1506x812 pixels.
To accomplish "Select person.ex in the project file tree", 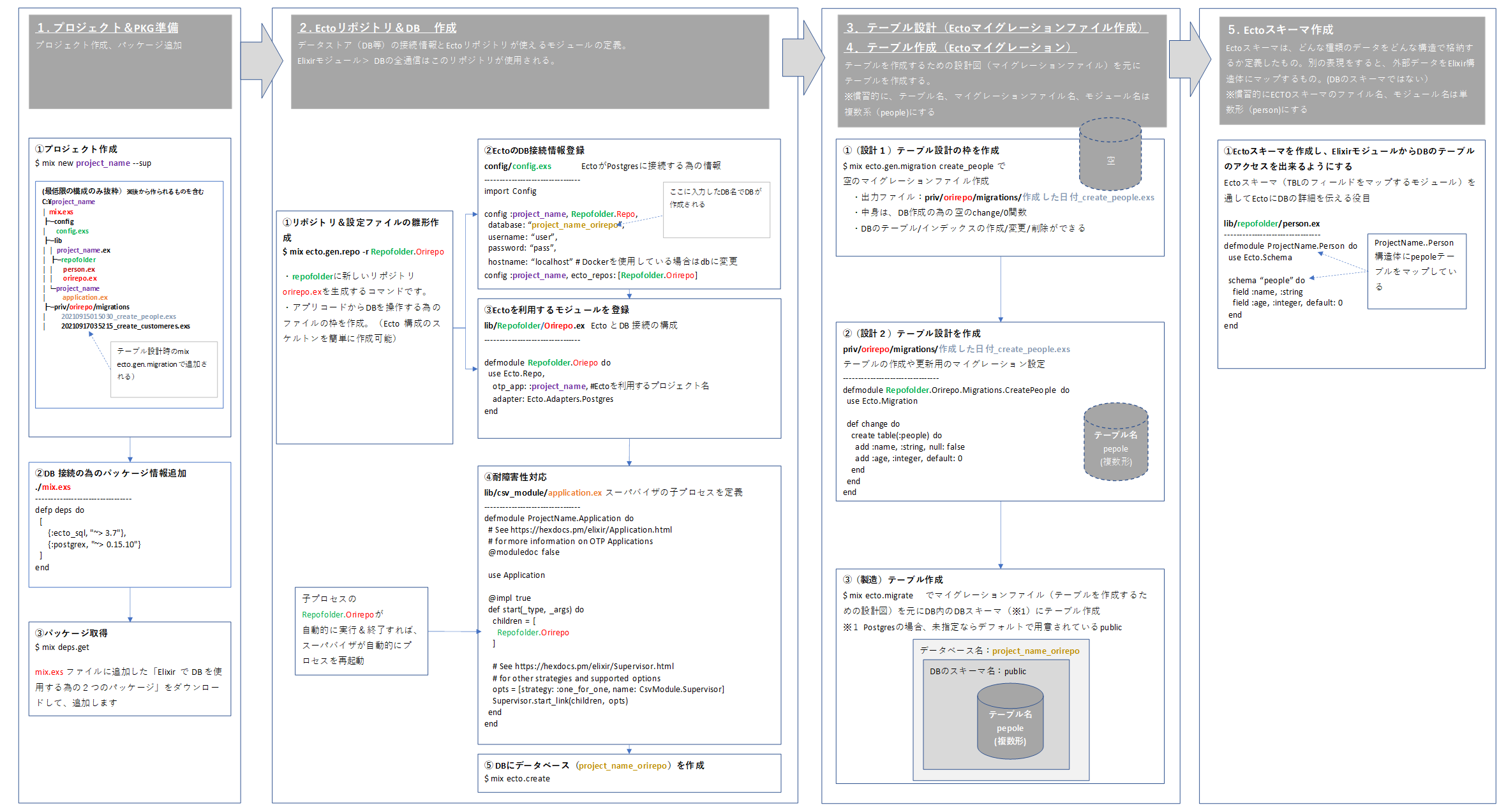I will pos(78,269).
